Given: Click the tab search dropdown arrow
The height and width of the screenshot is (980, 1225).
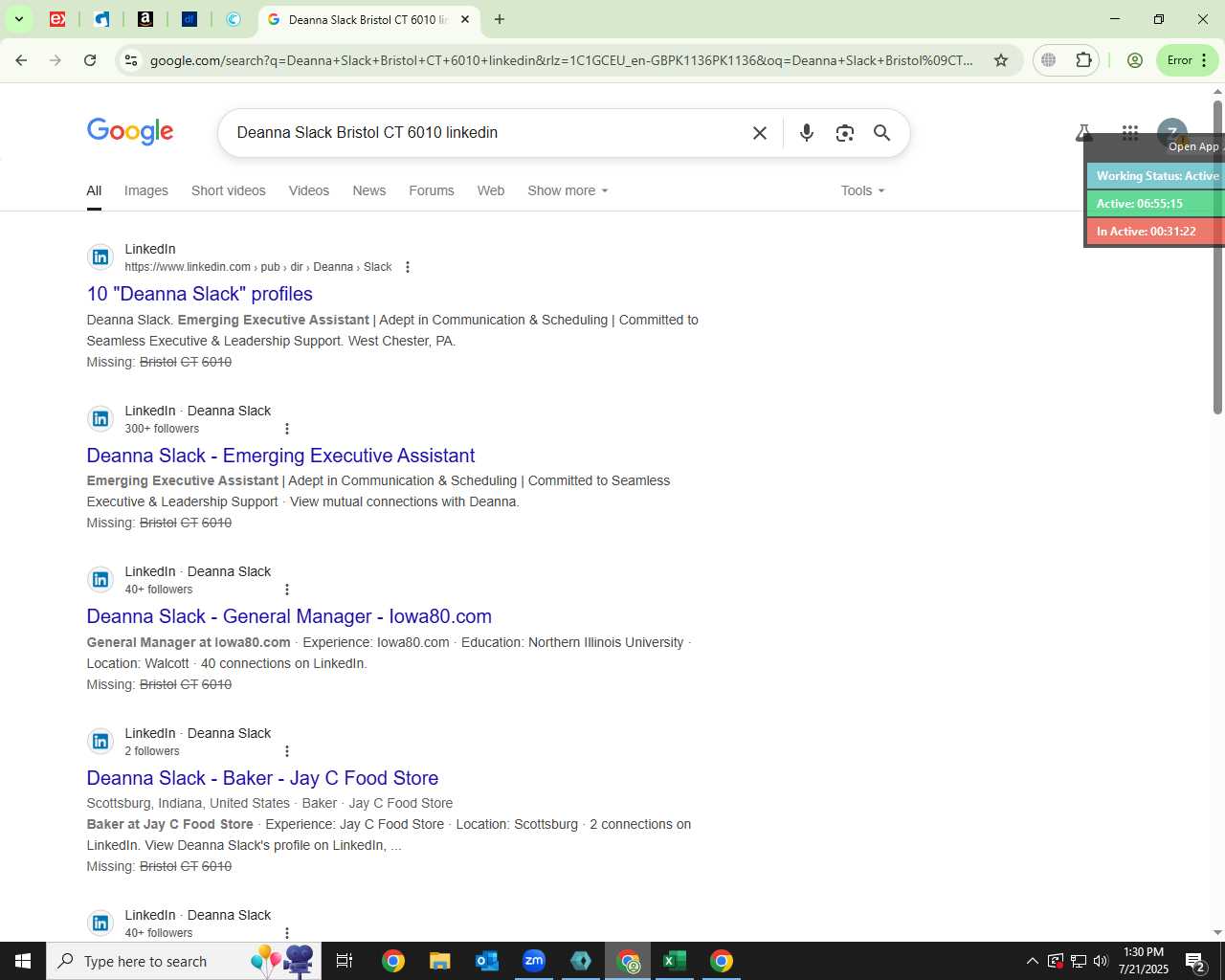Looking at the screenshot, I should [18, 19].
